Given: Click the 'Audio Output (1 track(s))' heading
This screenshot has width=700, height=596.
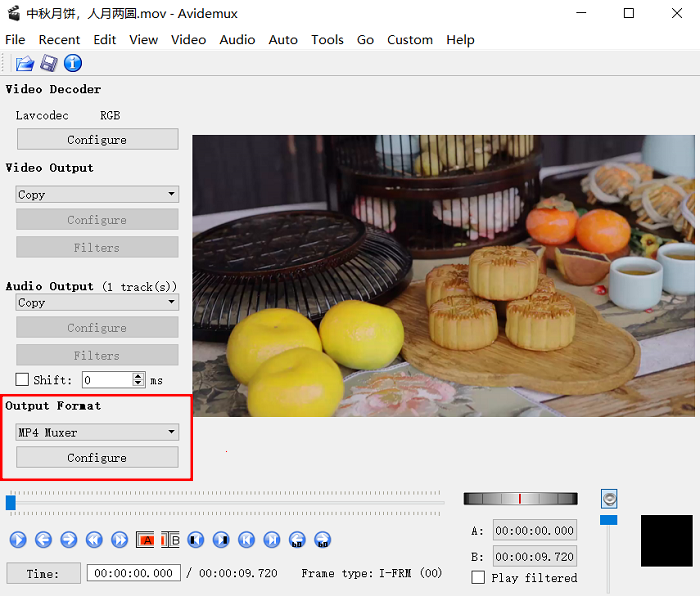Looking at the screenshot, I should [x=91, y=286].
